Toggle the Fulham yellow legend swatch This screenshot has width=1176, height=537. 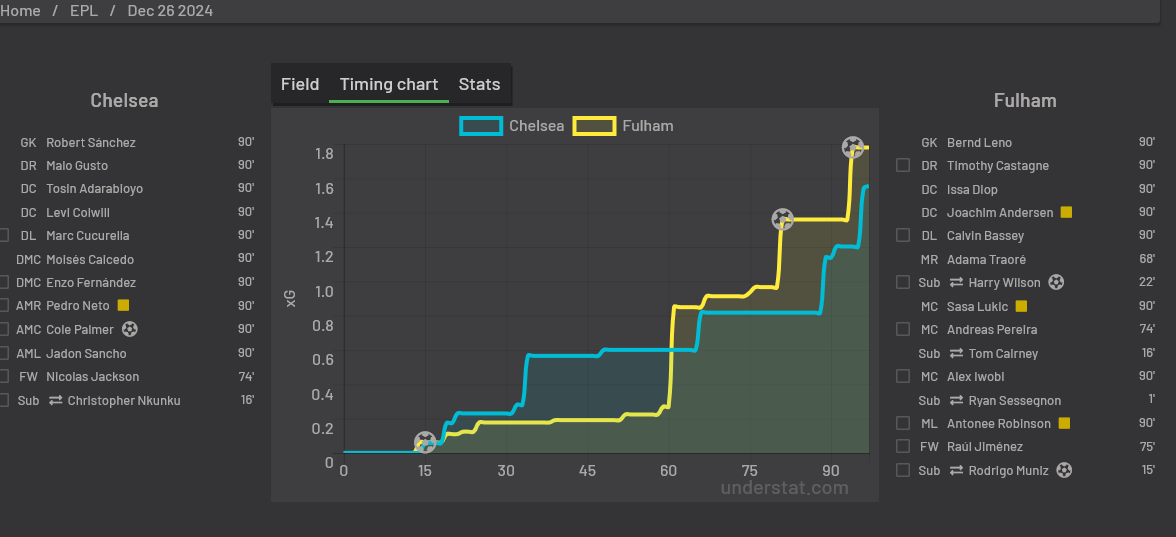click(594, 126)
